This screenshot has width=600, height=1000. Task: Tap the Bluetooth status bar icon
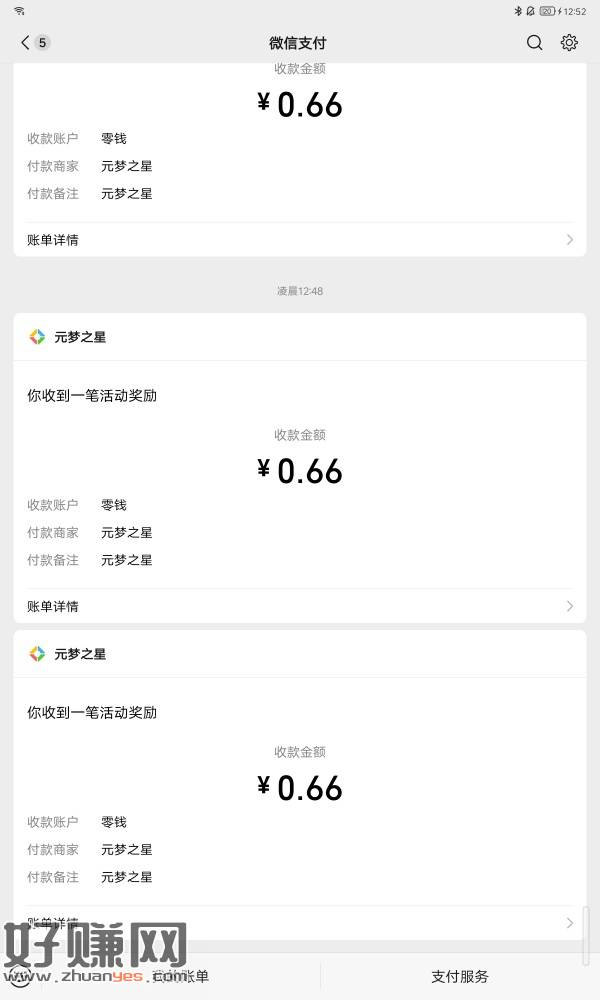(518, 11)
